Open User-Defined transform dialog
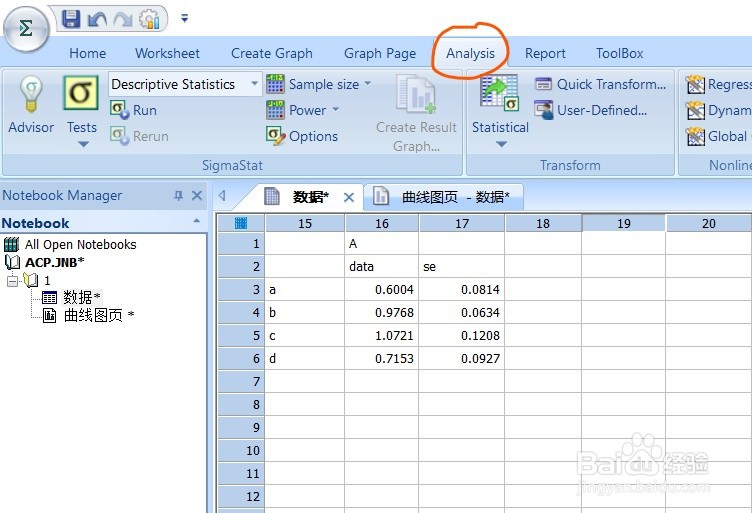The width and height of the screenshot is (752, 513). pos(591,110)
